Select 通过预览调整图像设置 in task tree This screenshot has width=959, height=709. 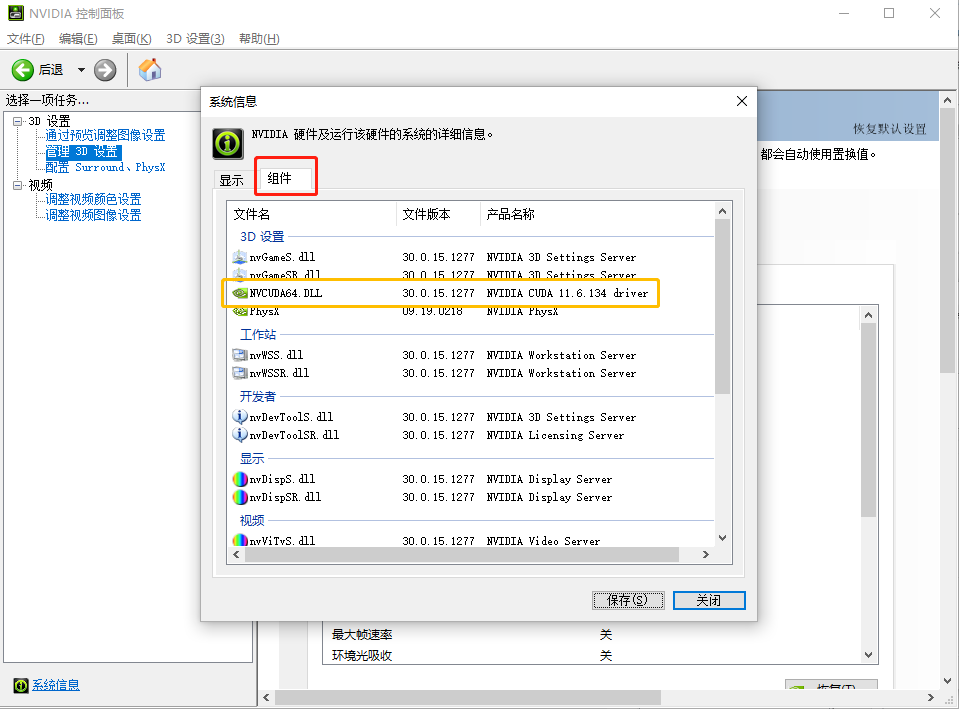click(105, 135)
